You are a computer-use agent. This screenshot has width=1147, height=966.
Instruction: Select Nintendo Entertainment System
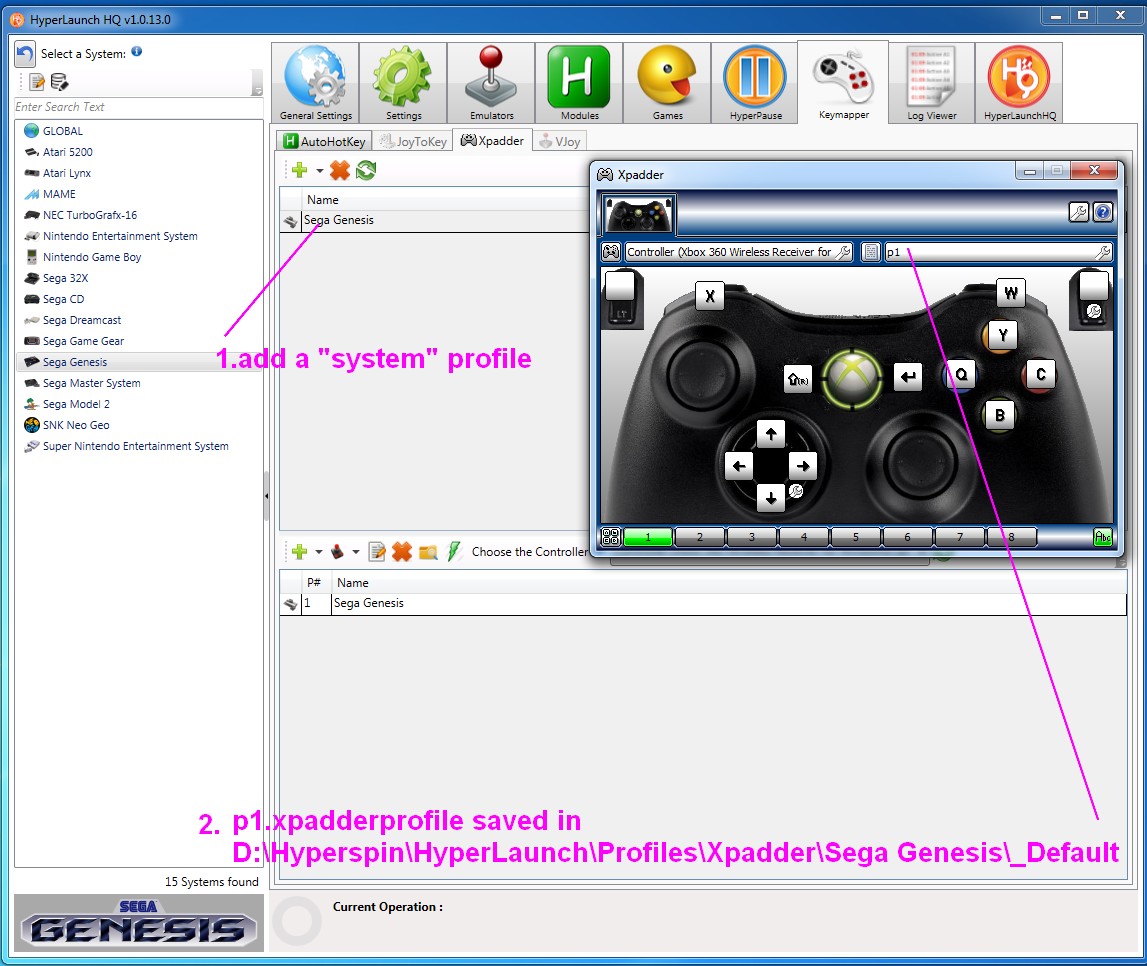click(x=120, y=236)
